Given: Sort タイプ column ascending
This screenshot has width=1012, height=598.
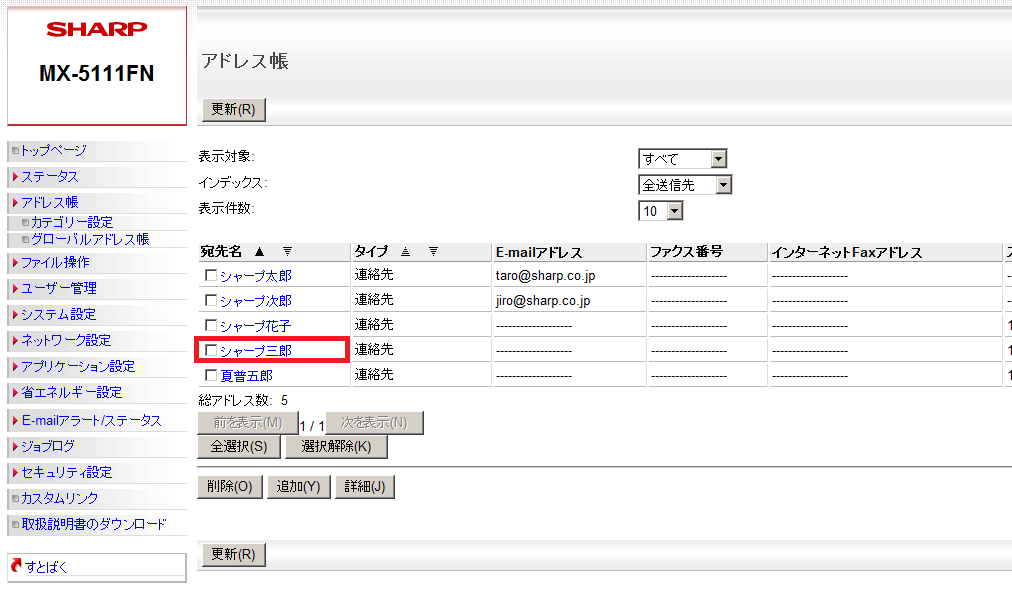Looking at the screenshot, I should (406, 252).
